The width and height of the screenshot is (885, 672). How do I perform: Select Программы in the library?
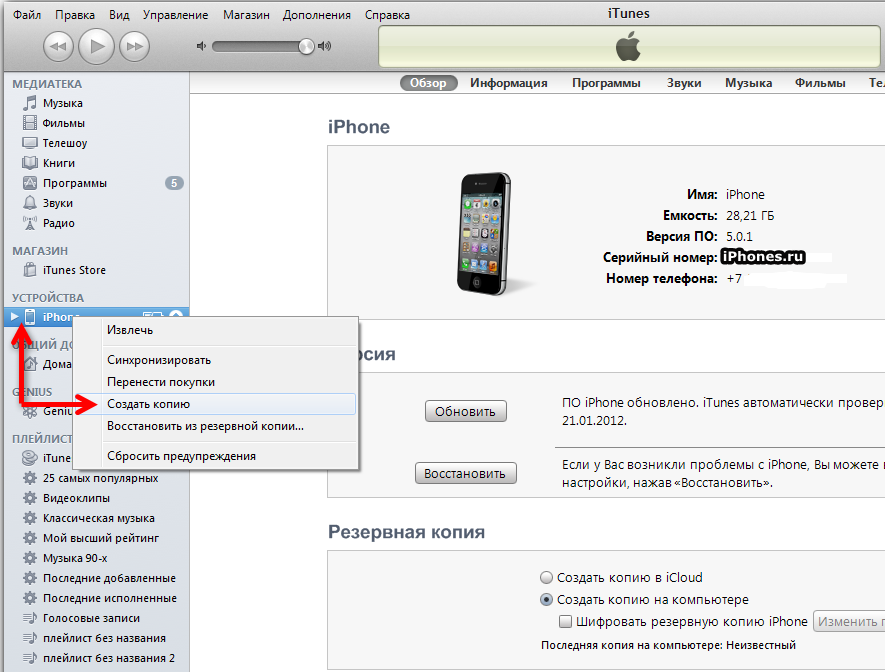click(75, 183)
